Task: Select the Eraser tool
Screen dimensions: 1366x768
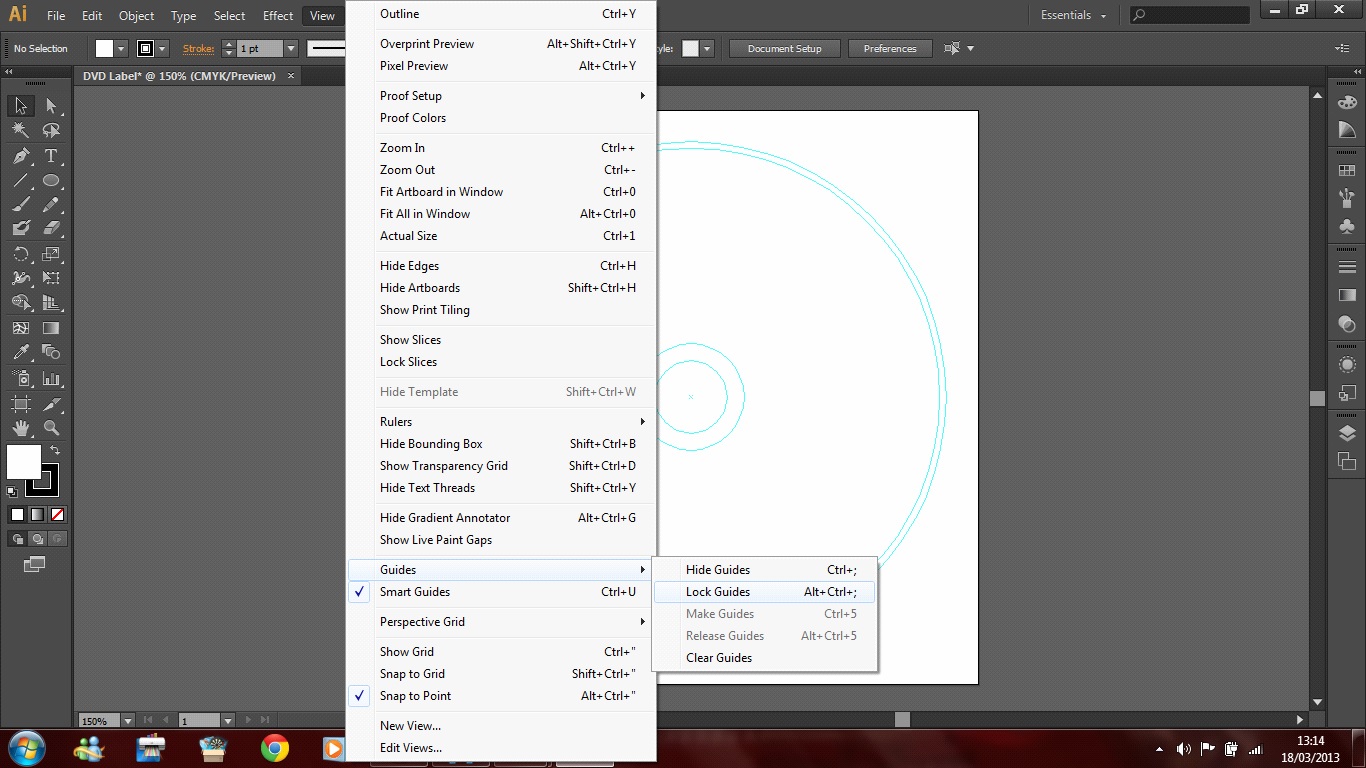Action: point(51,229)
